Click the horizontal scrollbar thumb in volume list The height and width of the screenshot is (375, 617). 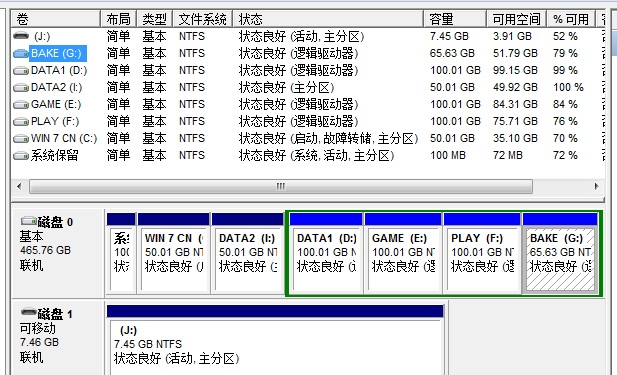pyautogui.click(x=281, y=186)
